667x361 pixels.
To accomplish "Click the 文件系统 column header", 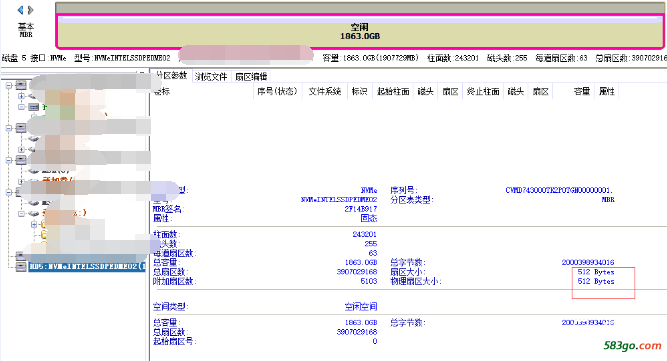I will [325, 91].
